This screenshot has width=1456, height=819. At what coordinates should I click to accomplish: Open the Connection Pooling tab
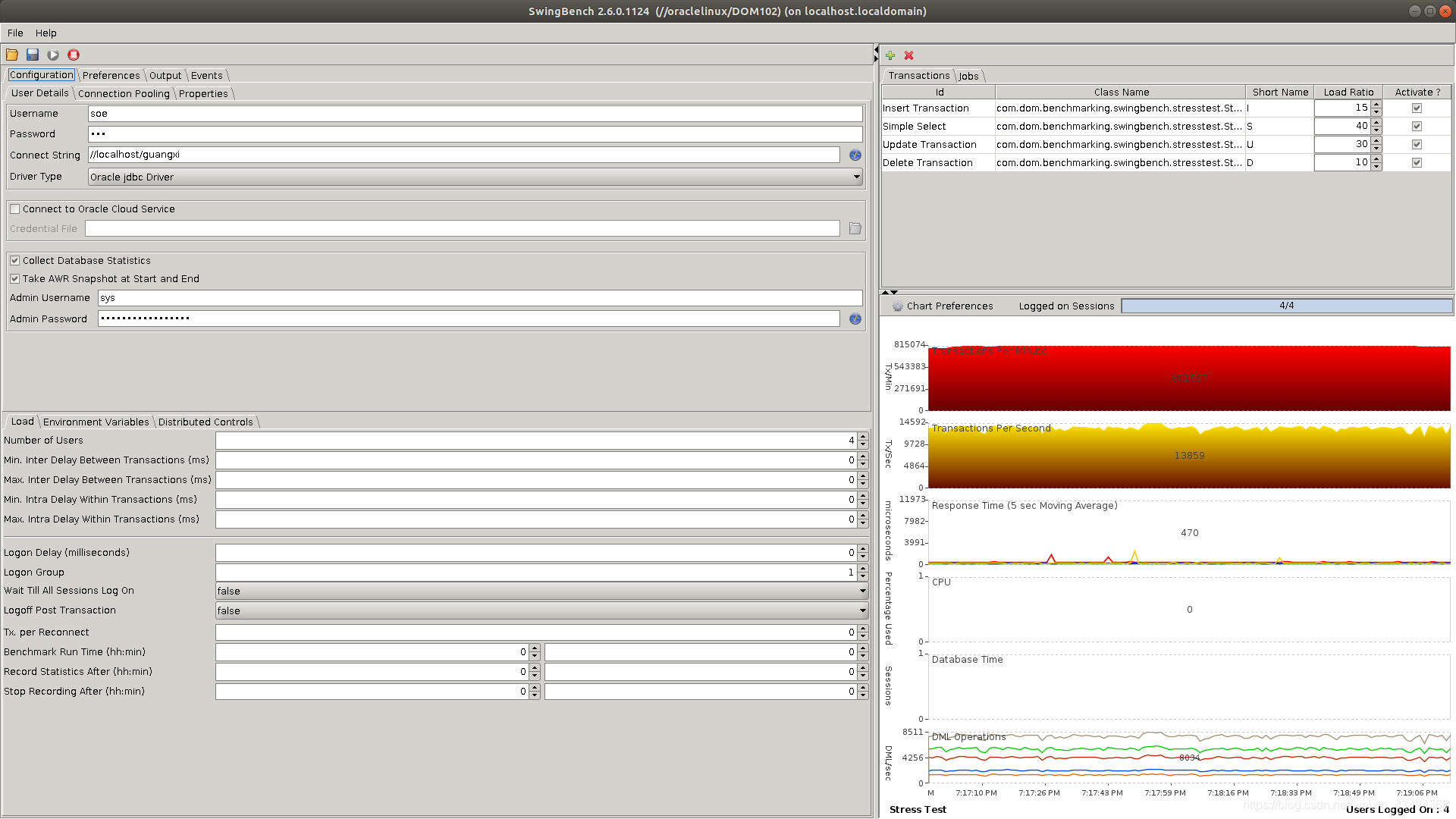click(124, 94)
